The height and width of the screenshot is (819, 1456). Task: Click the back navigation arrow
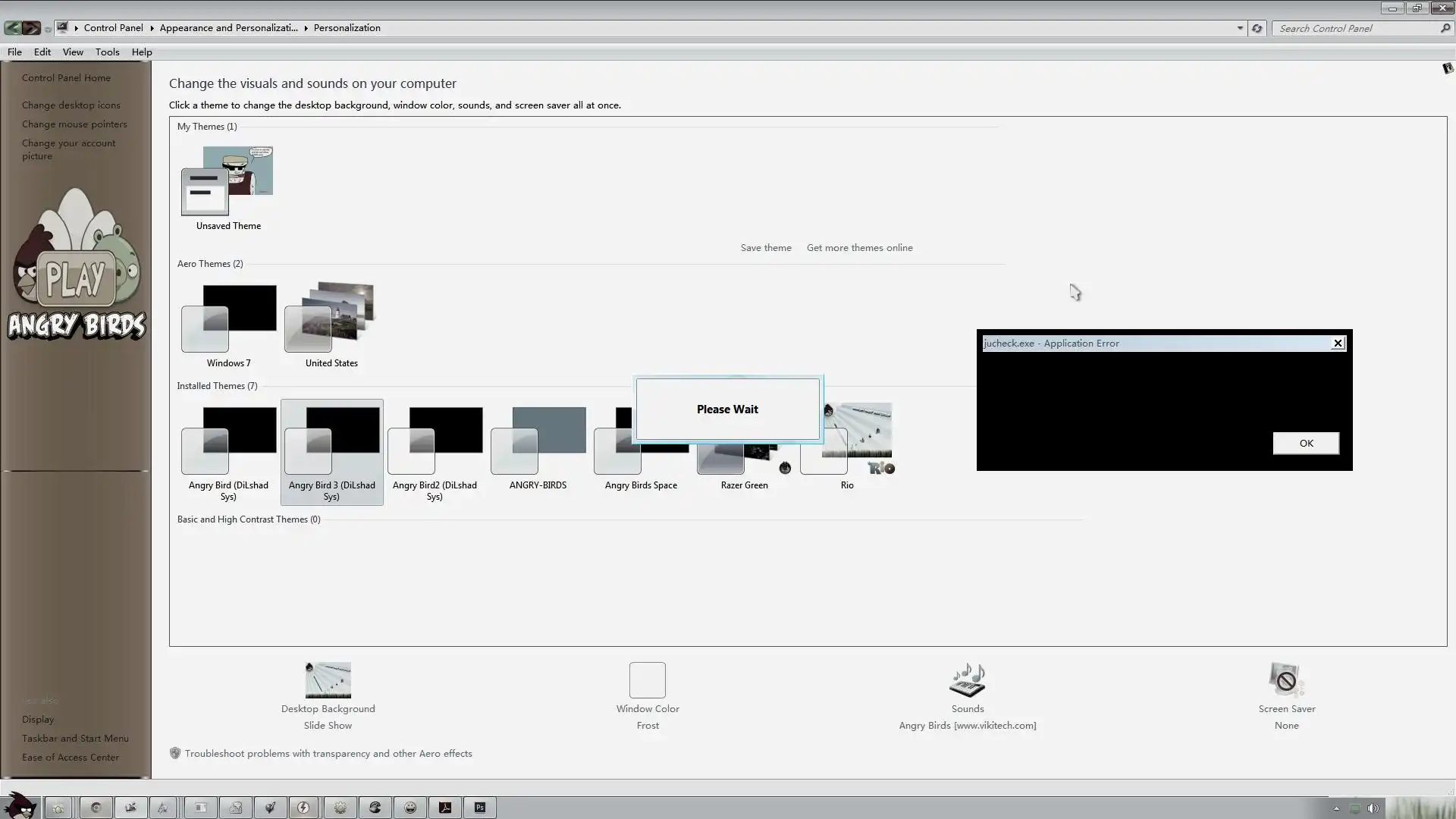click(13, 28)
